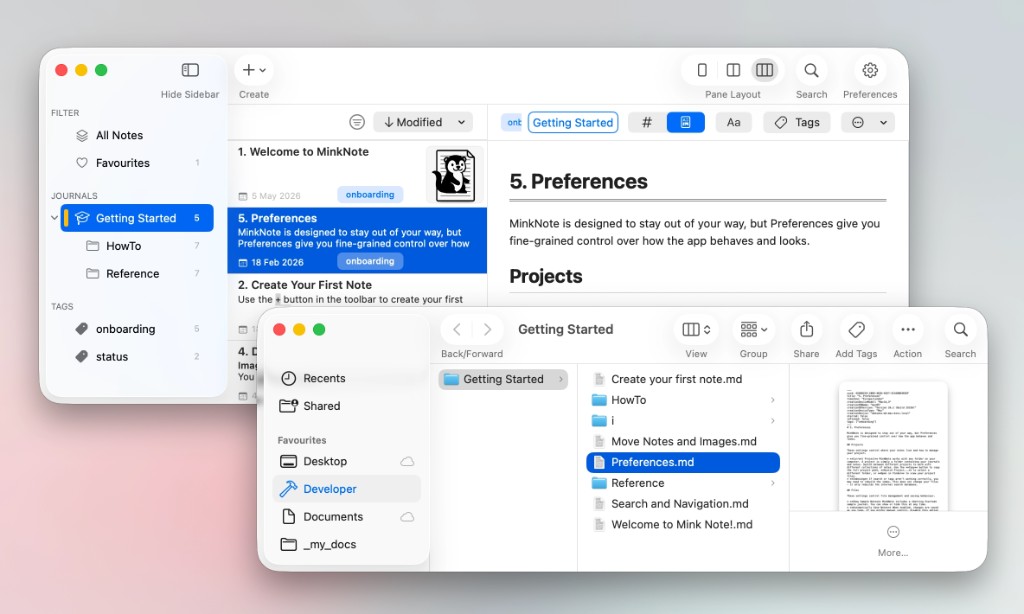Open Recents in Finder sidebar
Screen dimensions: 1024x614
point(347,378)
